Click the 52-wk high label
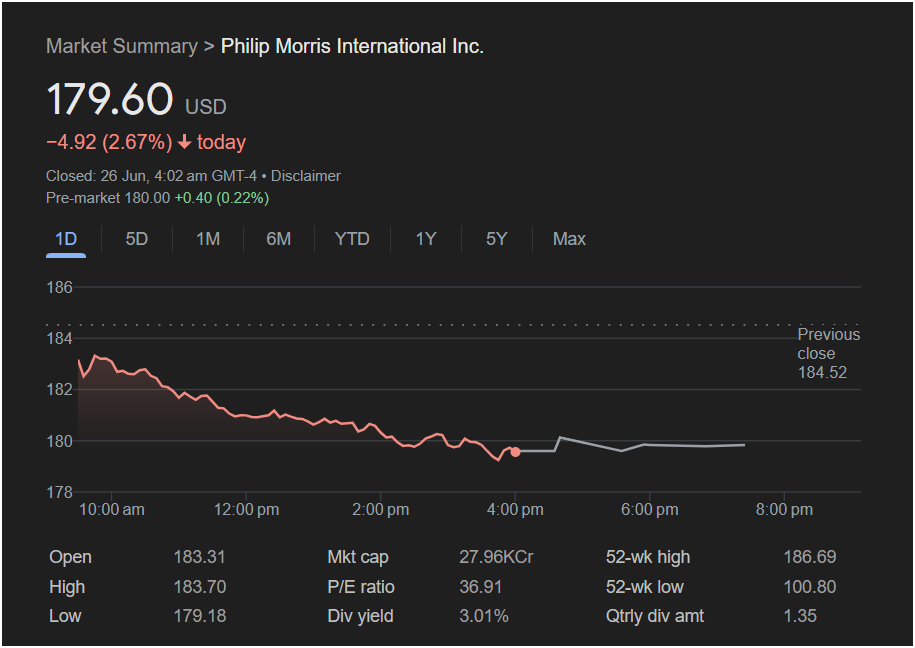Image resolution: width=915 pixels, height=648 pixels. [648, 557]
